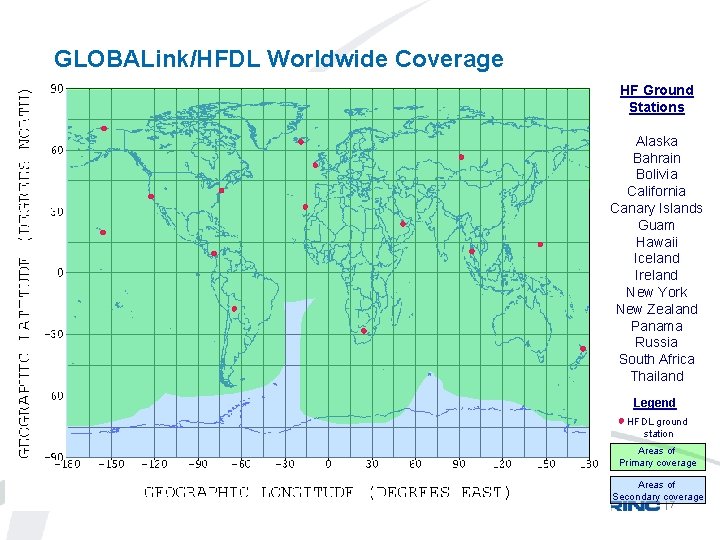Click the -180 longitude tick label
Screen dimensions: 720x540
click(68, 464)
